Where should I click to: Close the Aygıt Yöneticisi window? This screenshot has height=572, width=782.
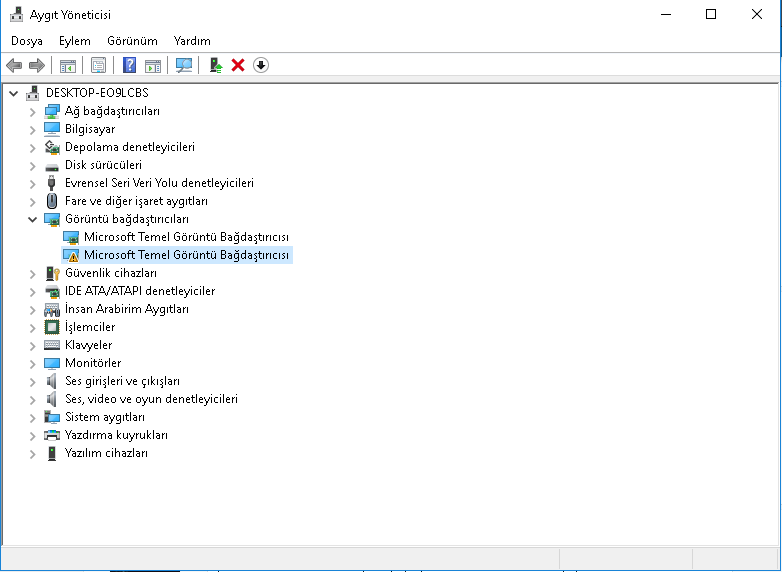tap(757, 14)
